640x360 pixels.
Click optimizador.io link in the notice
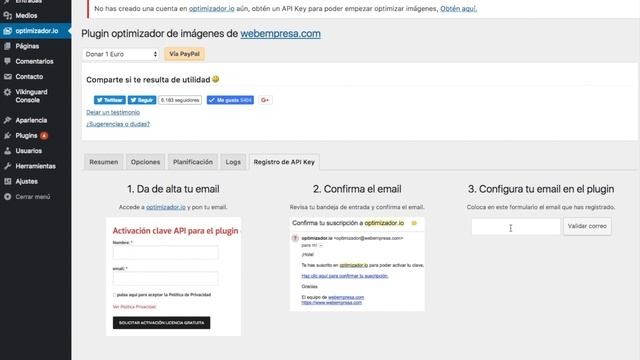pos(211,9)
